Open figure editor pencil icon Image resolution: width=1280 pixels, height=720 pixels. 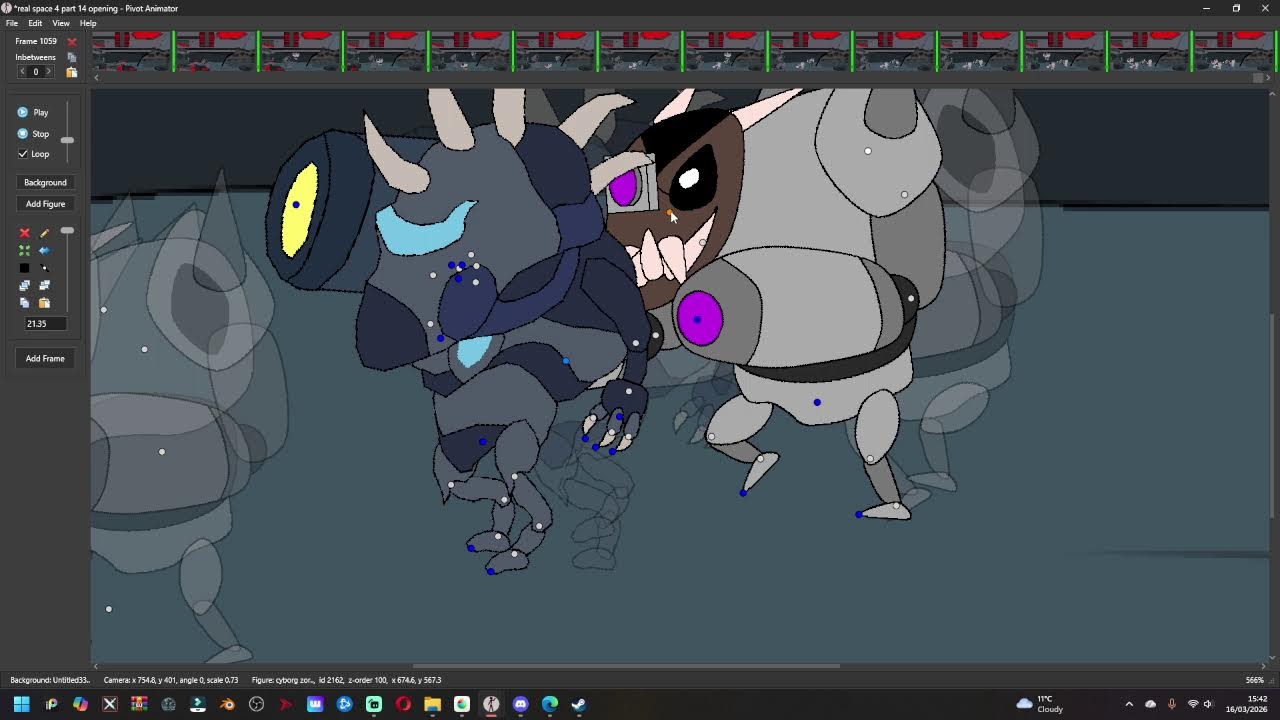44,233
